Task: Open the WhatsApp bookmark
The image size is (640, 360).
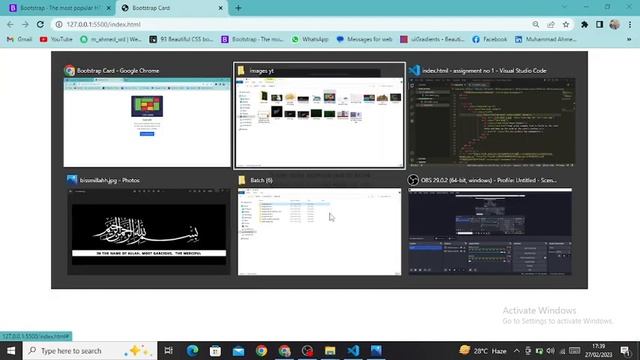Action: [x=310, y=39]
